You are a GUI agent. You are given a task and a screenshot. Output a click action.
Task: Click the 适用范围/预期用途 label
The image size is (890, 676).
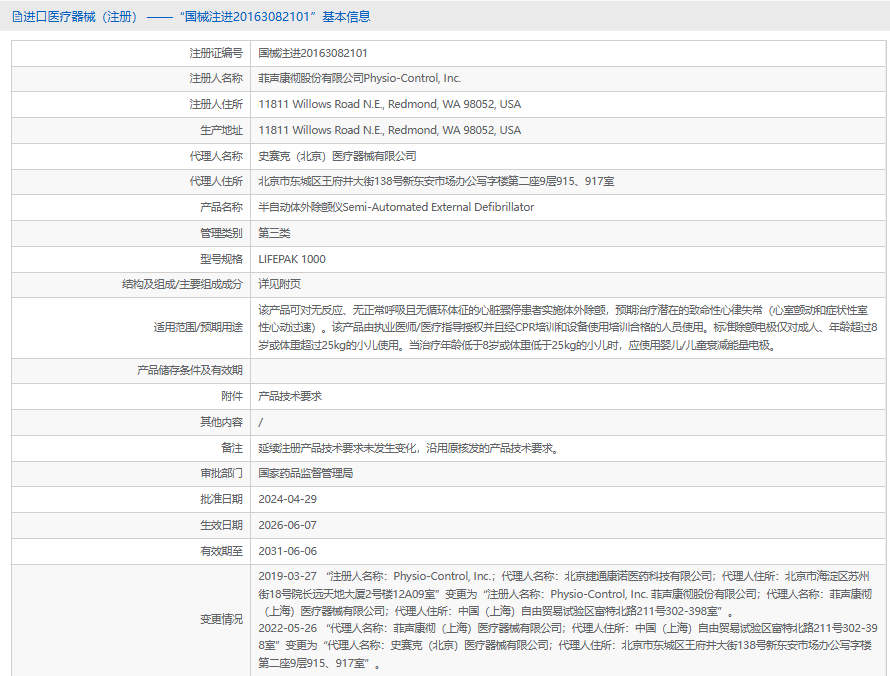198,327
